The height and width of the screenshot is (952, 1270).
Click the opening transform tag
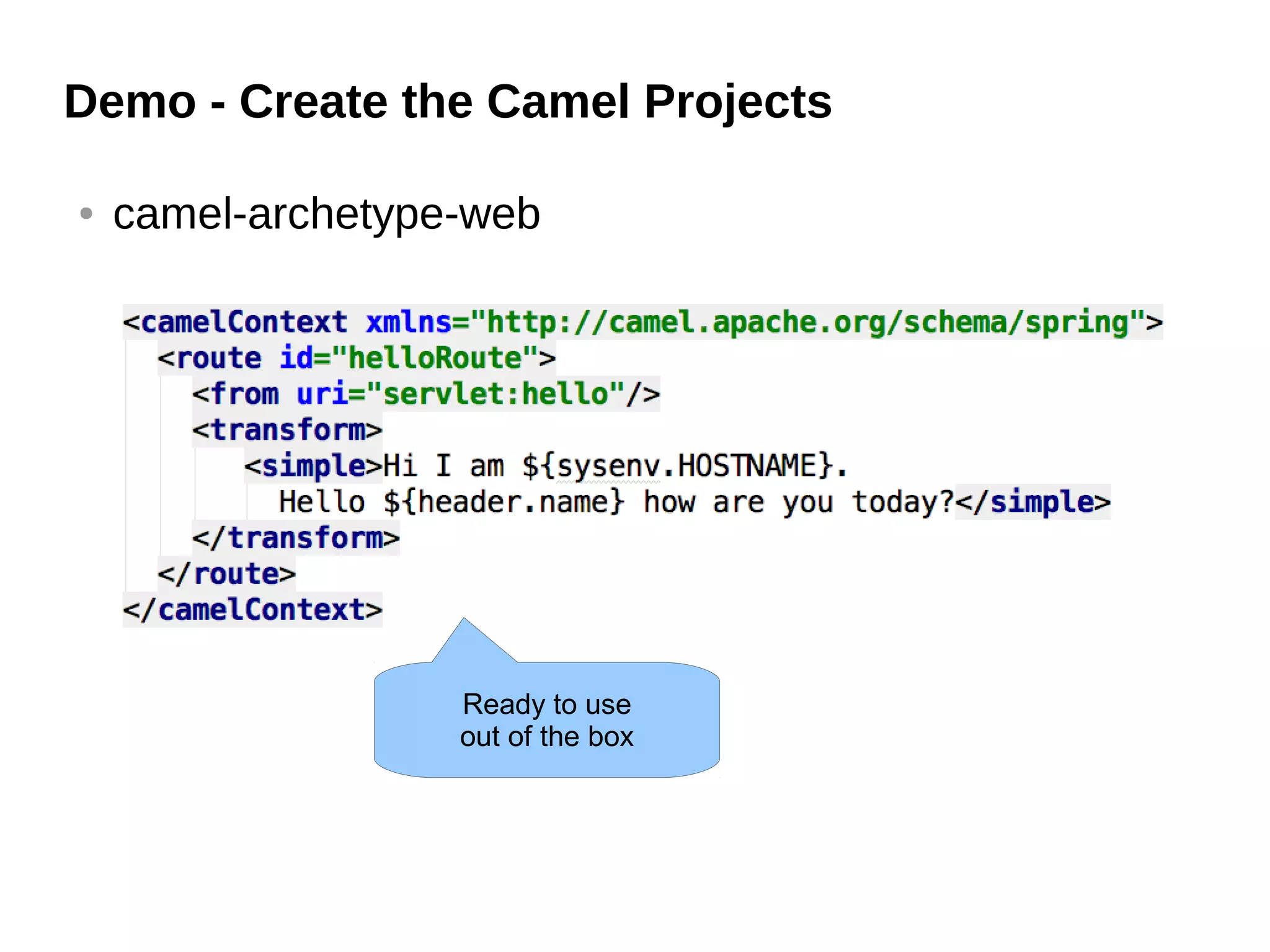[x=287, y=430]
